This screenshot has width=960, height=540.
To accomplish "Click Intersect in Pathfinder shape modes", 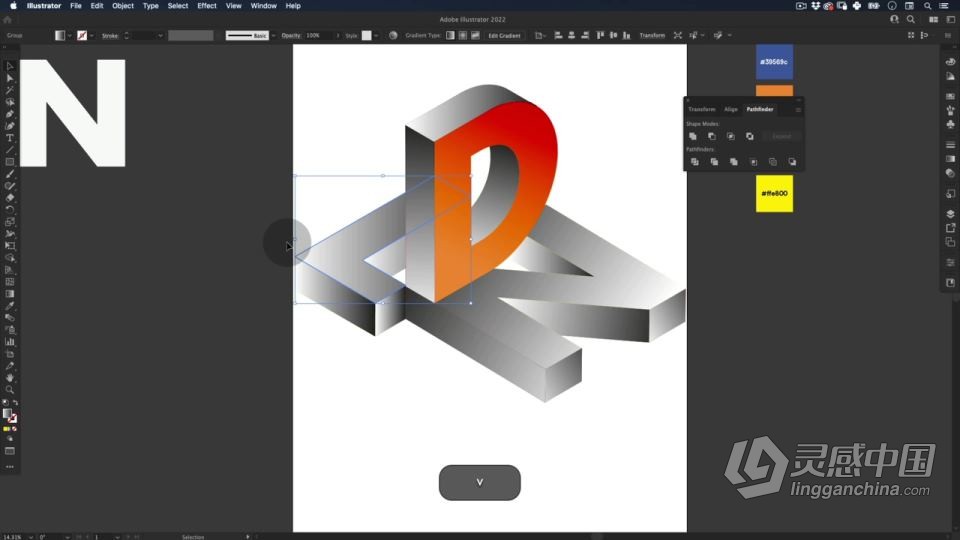I will tap(731, 136).
